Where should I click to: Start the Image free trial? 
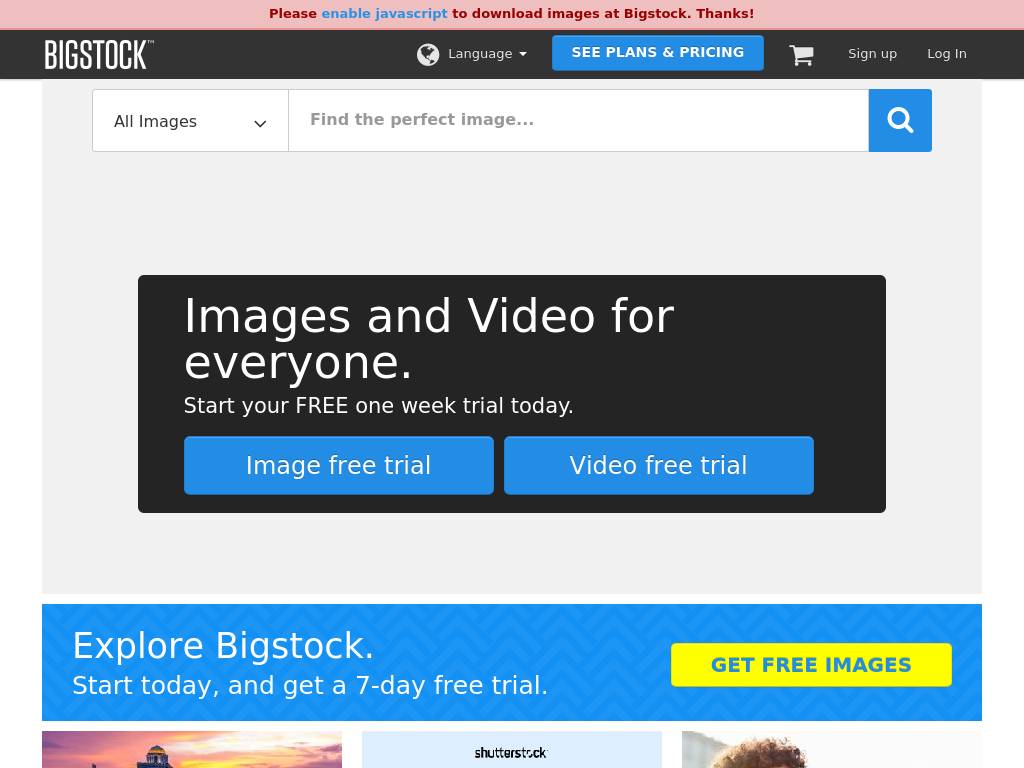point(339,465)
